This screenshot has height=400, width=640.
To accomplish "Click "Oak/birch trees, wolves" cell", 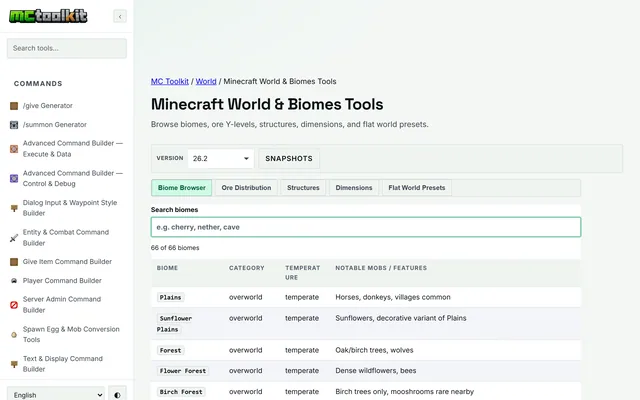I will point(374,350).
